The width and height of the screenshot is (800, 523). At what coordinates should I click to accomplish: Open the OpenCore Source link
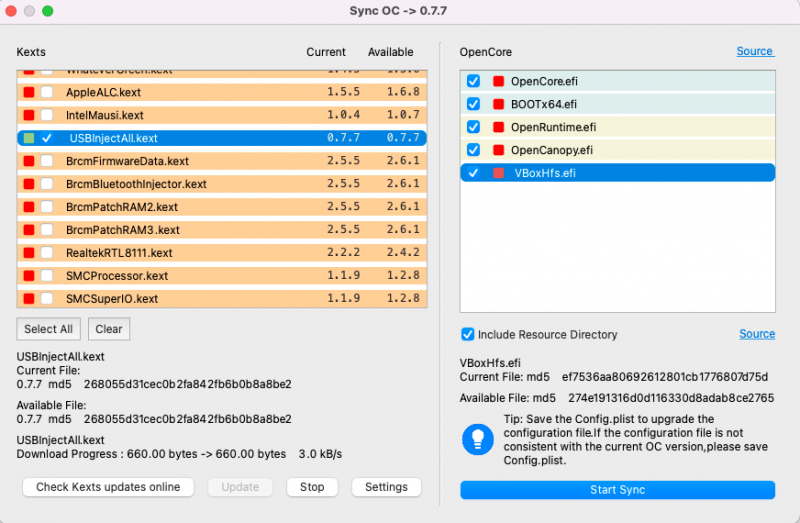tap(754, 51)
